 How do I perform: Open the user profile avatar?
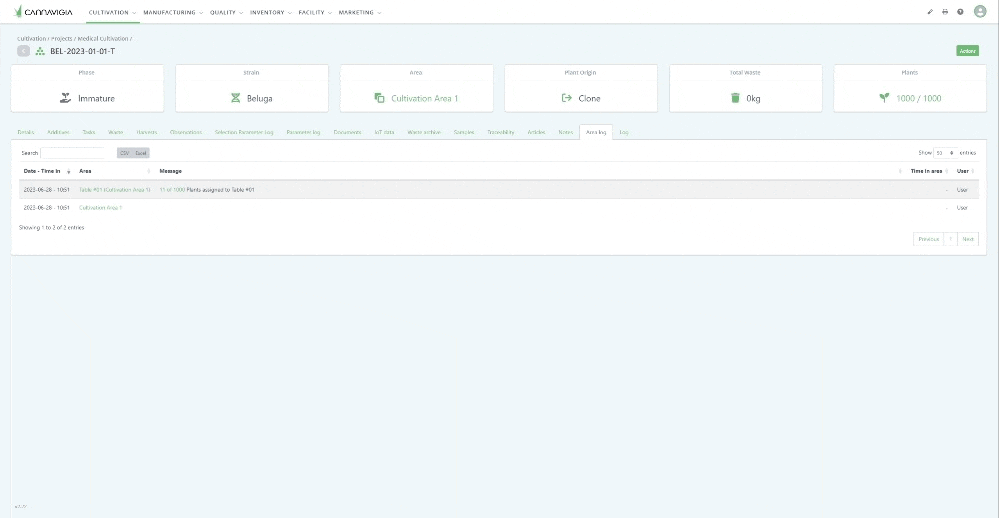pyautogui.click(x=980, y=12)
